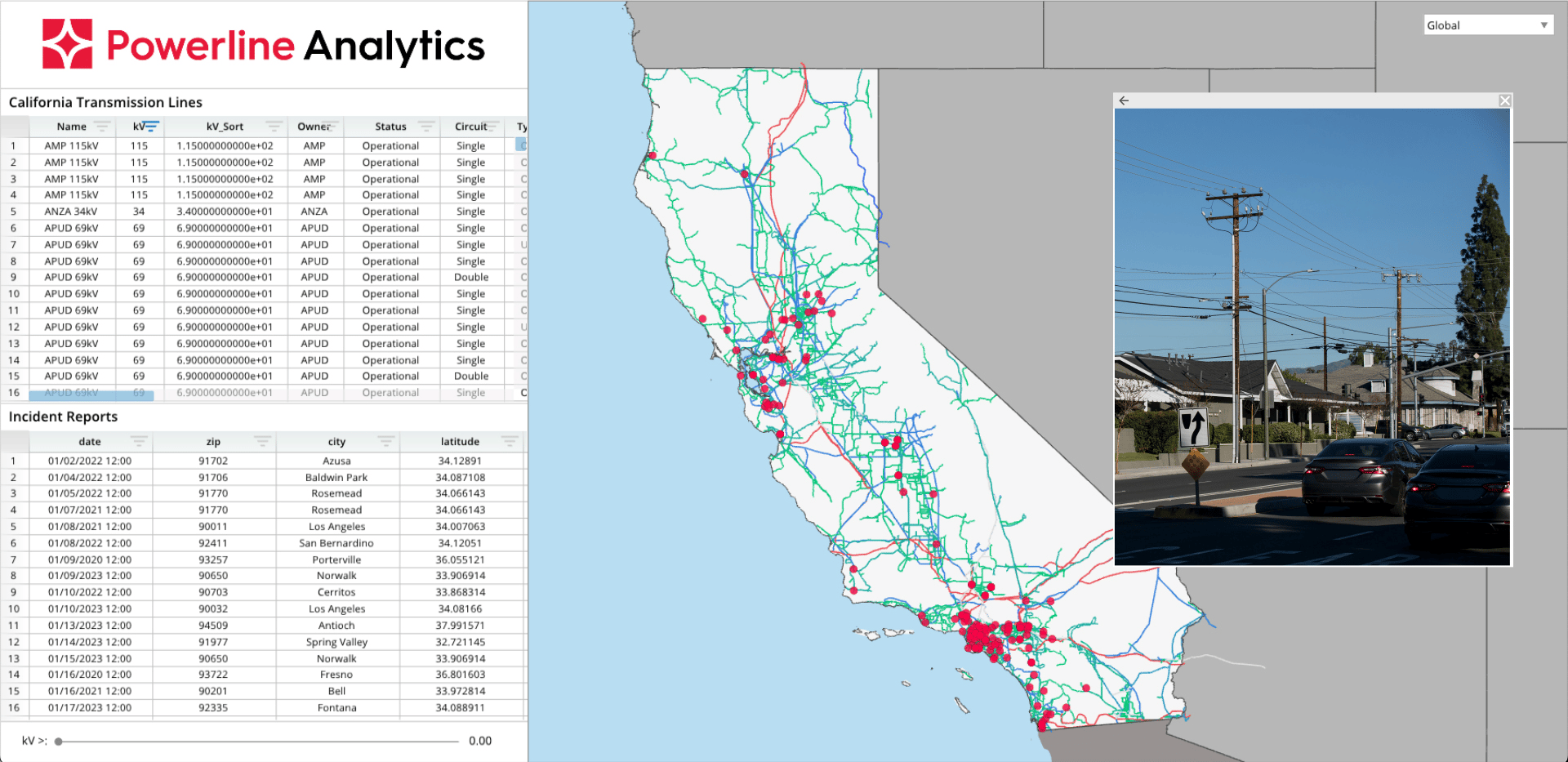Open the date column filter icon
This screenshot has height=762, width=1568.
coord(139,442)
